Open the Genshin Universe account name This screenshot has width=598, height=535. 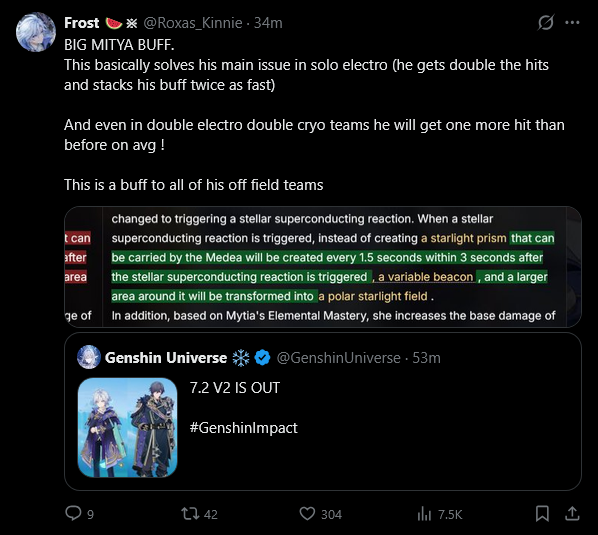click(166, 358)
